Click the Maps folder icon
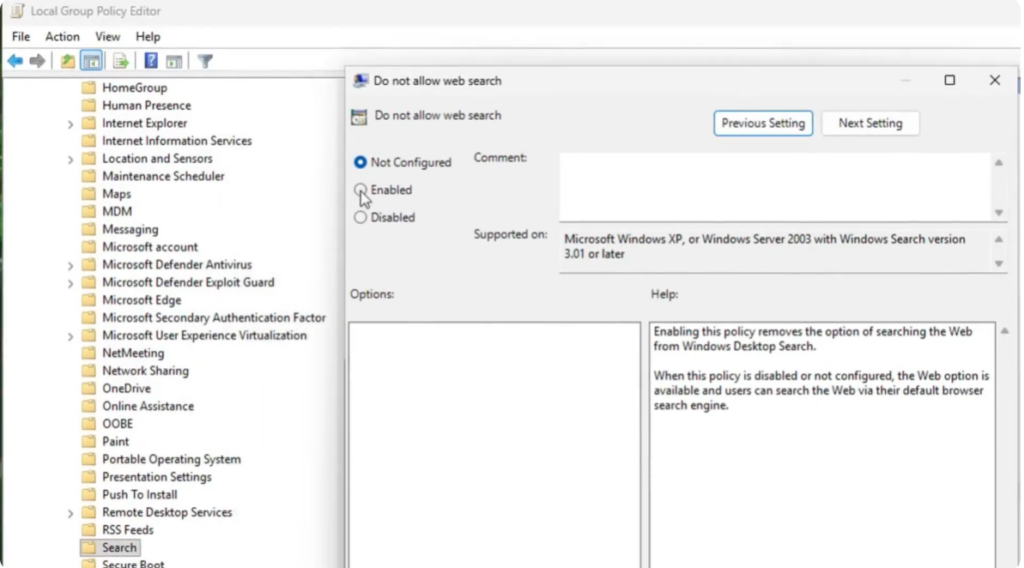1024x568 pixels. (x=89, y=194)
